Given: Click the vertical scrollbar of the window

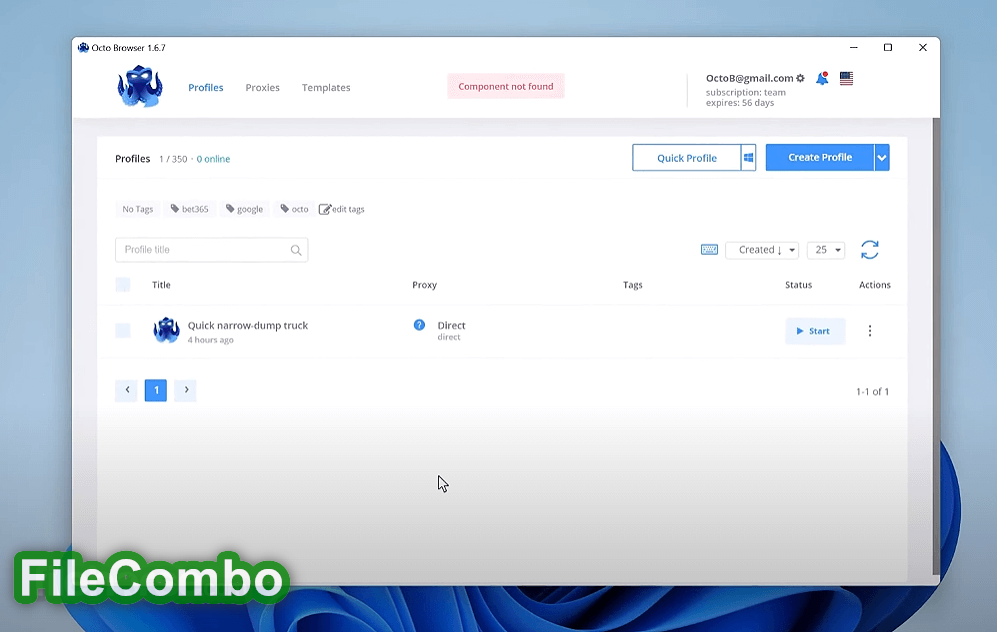Looking at the screenshot, I should click(935, 346).
